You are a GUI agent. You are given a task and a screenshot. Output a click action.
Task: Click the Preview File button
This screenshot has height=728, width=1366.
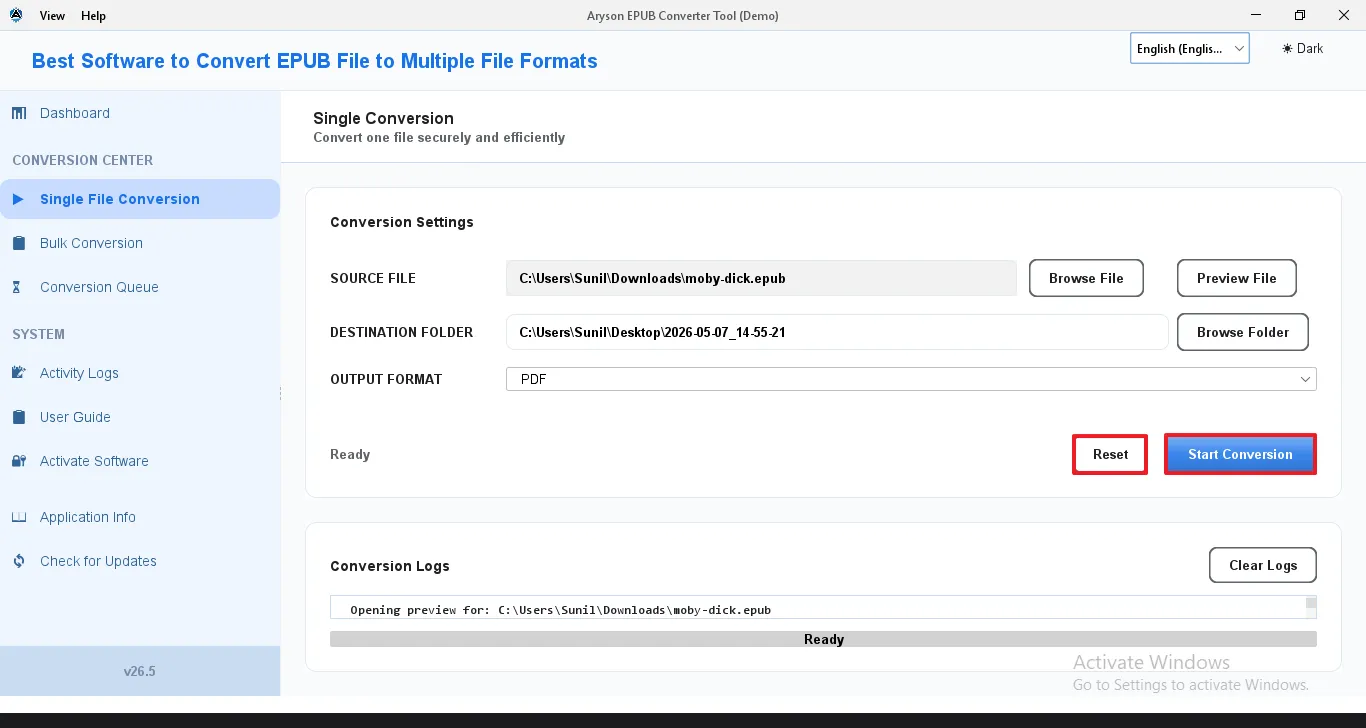[x=1236, y=278]
